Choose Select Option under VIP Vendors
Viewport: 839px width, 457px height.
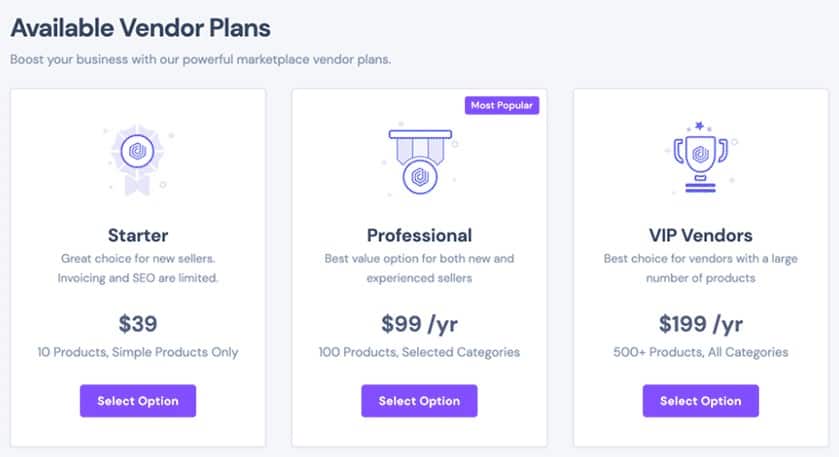coord(701,401)
